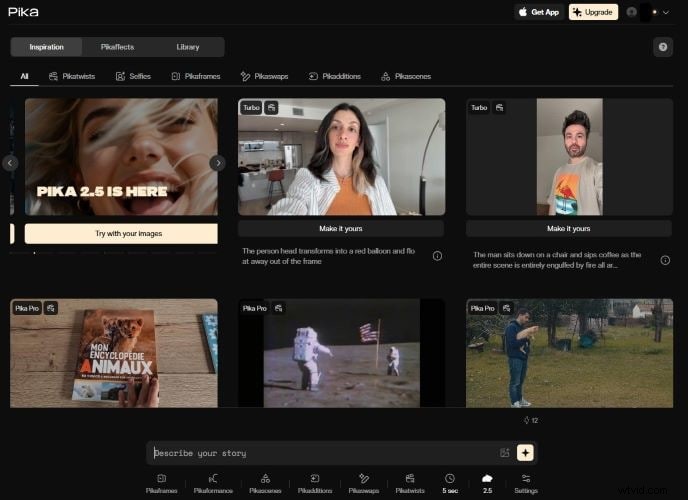Click the coffee and fire prompt text

coord(557,260)
